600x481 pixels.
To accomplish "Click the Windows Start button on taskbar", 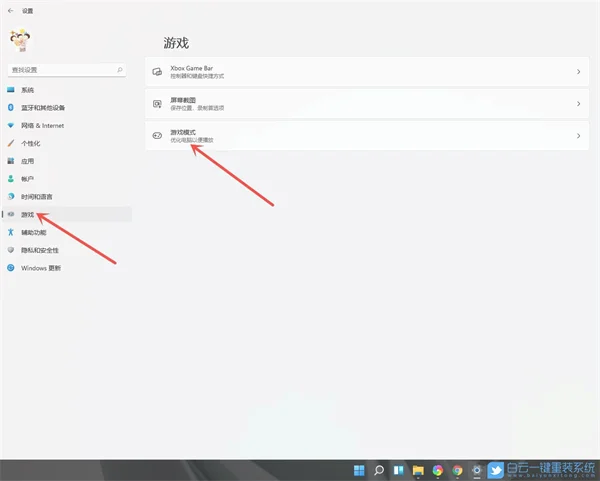I will pos(360,469).
